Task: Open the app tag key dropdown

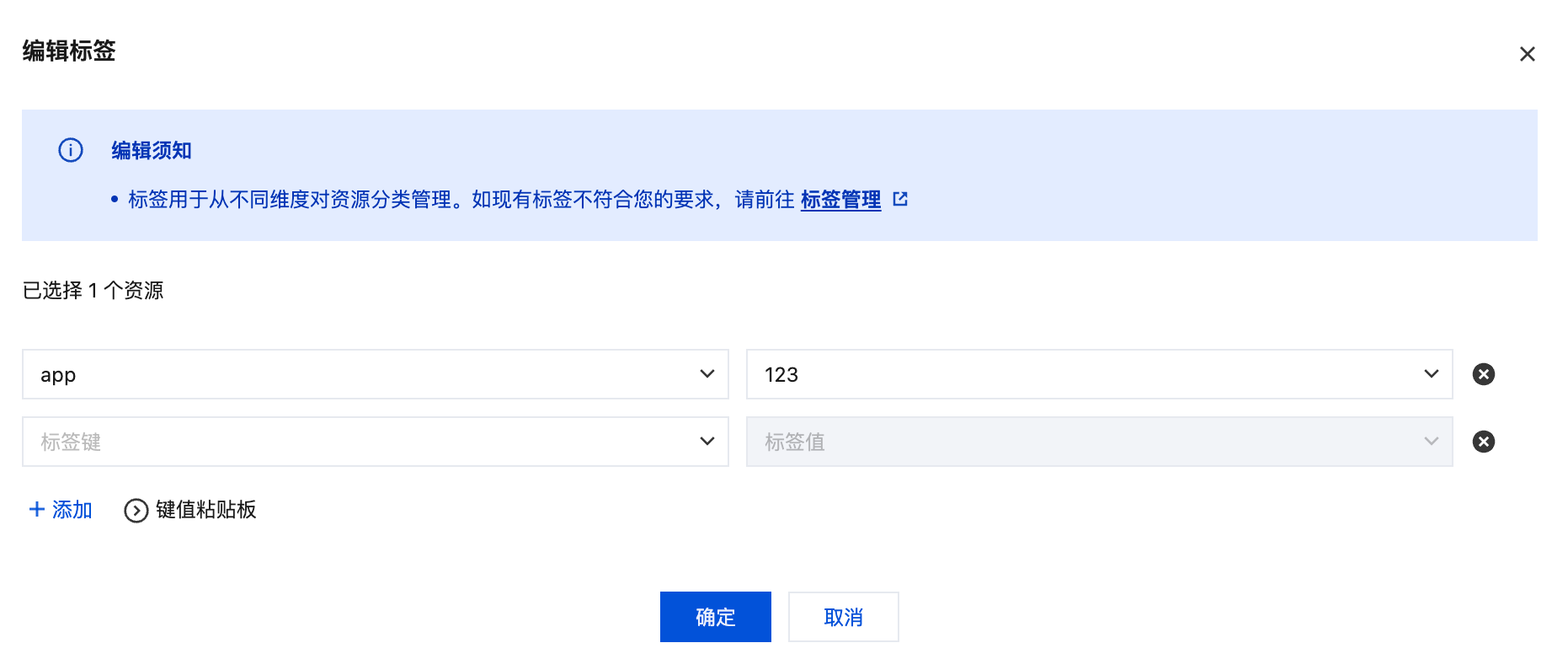Action: click(x=362, y=374)
